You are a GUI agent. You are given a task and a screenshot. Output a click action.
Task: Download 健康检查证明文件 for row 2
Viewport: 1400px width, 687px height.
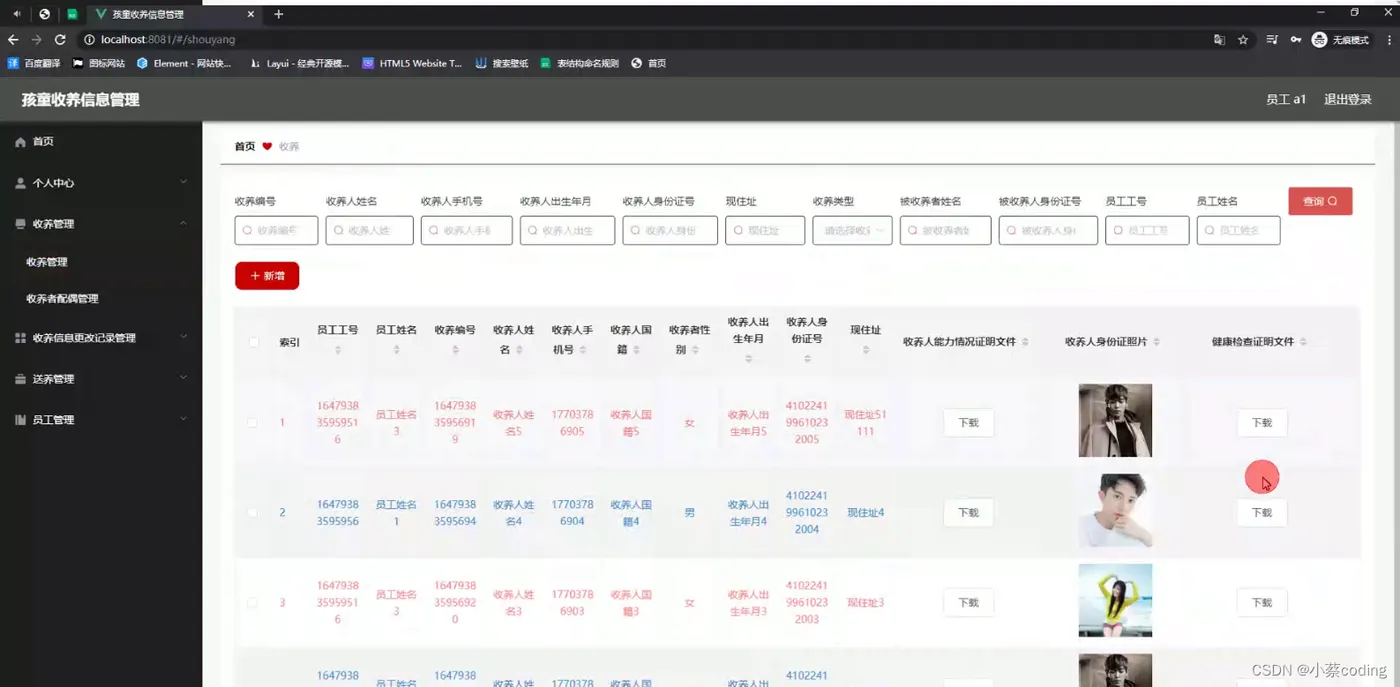1262,513
